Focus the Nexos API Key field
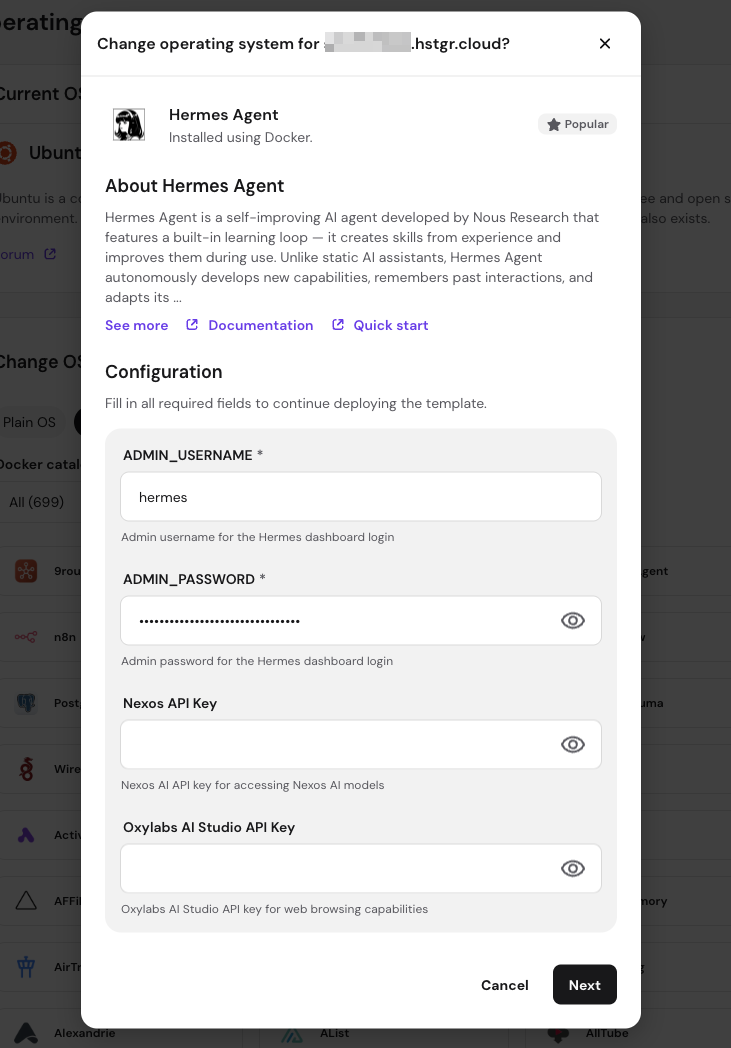Viewport: 731px width, 1048px height. [x=361, y=745]
